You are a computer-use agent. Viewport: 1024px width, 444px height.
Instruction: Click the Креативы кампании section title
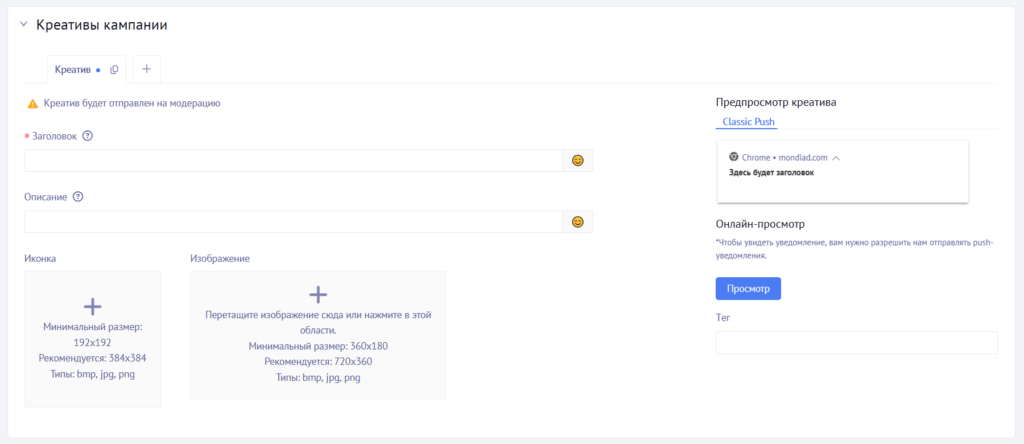coord(101,25)
